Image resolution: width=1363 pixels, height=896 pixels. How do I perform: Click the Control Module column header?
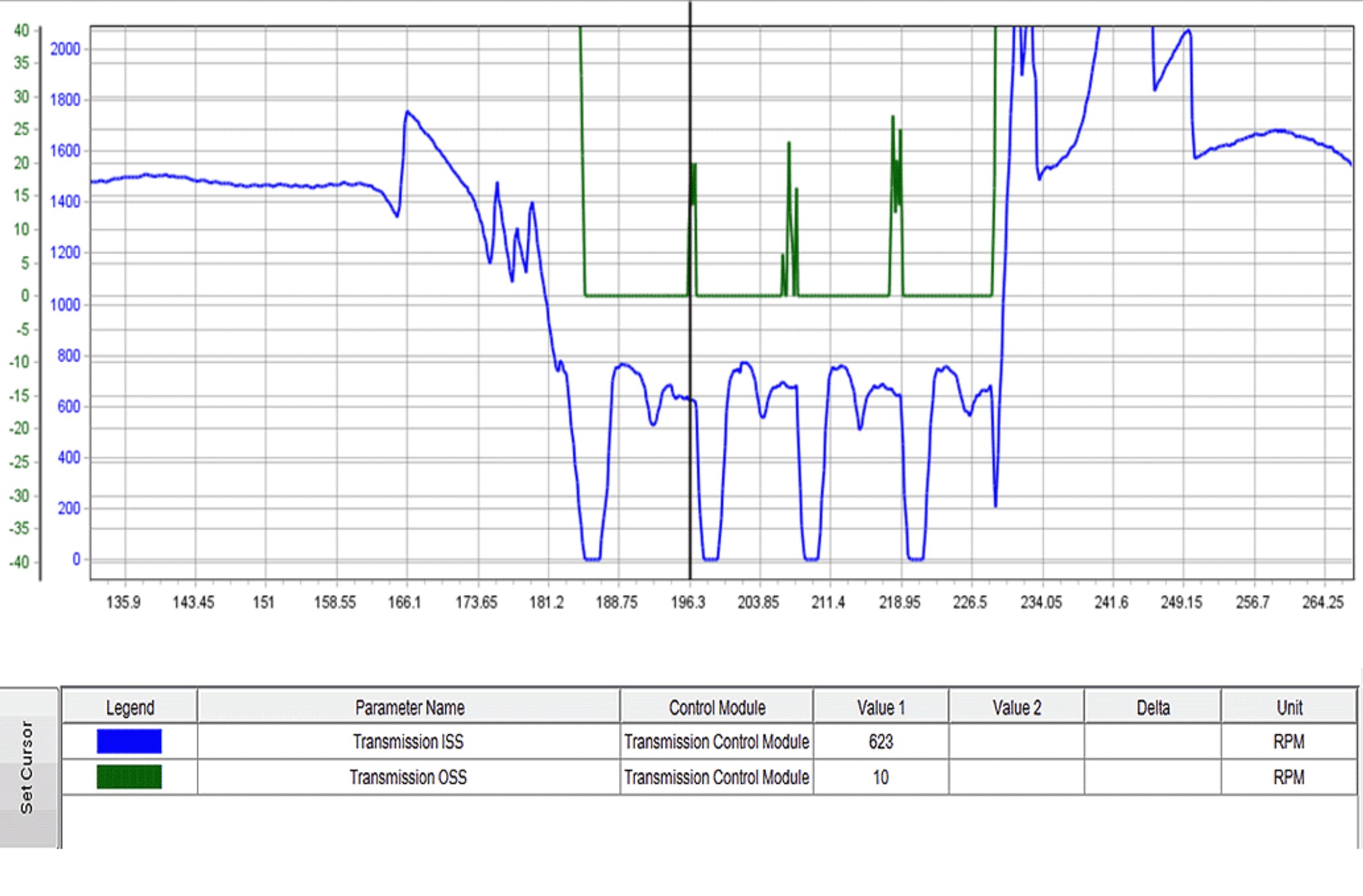(717, 707)
